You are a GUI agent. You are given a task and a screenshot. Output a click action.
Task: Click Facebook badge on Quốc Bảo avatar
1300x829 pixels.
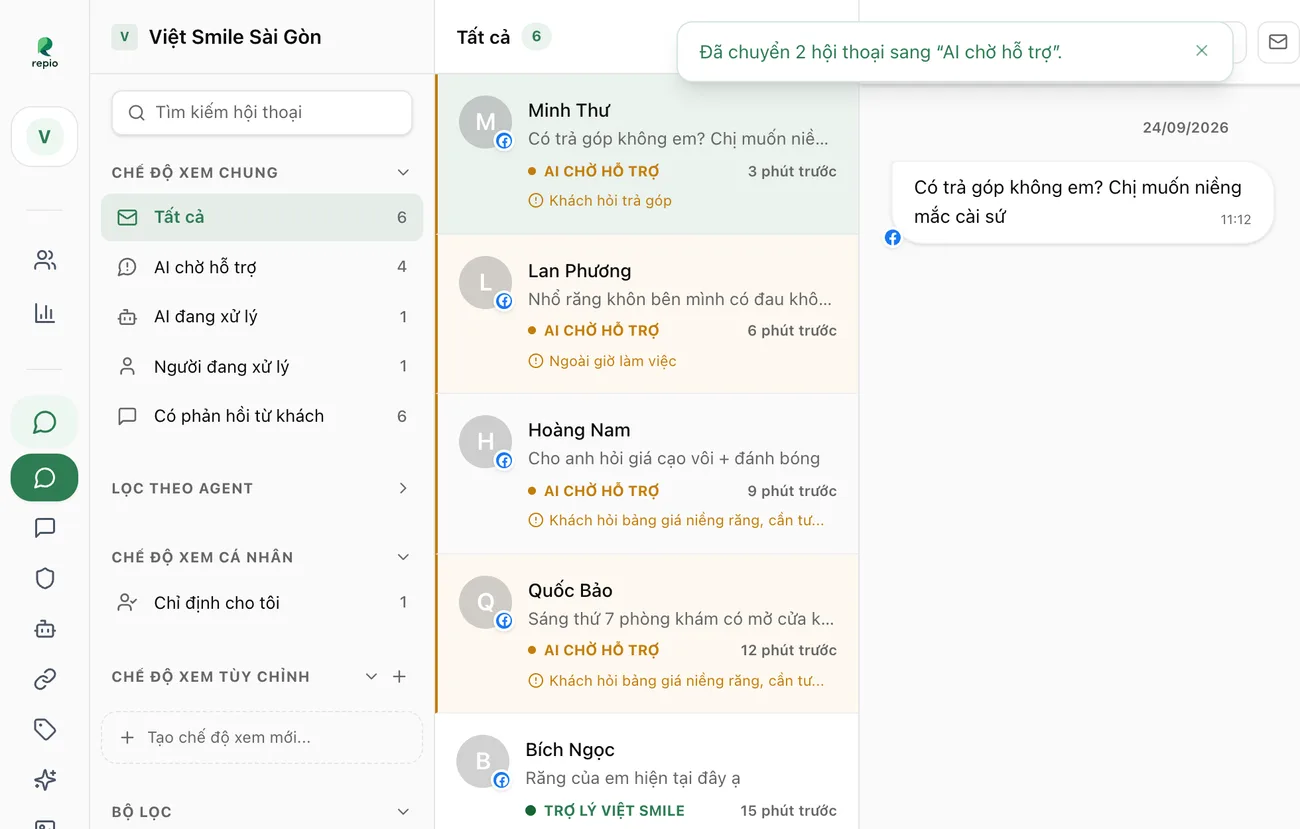click(504, 621)
